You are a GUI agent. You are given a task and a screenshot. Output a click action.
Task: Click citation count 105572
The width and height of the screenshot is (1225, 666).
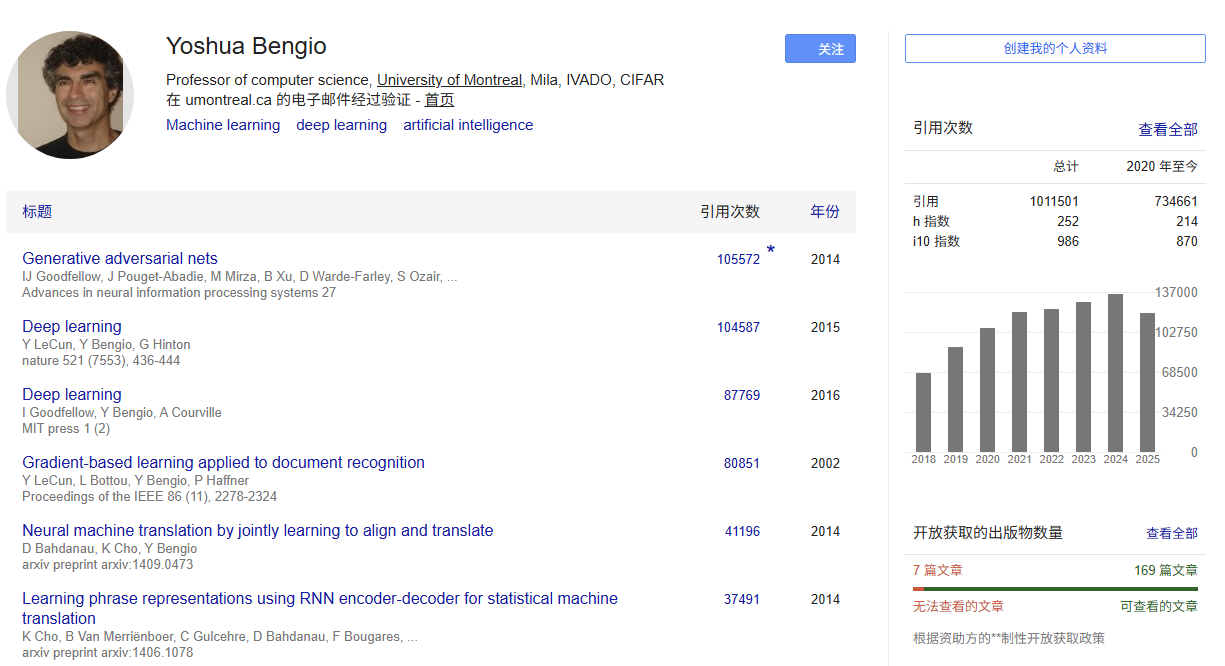738,259
